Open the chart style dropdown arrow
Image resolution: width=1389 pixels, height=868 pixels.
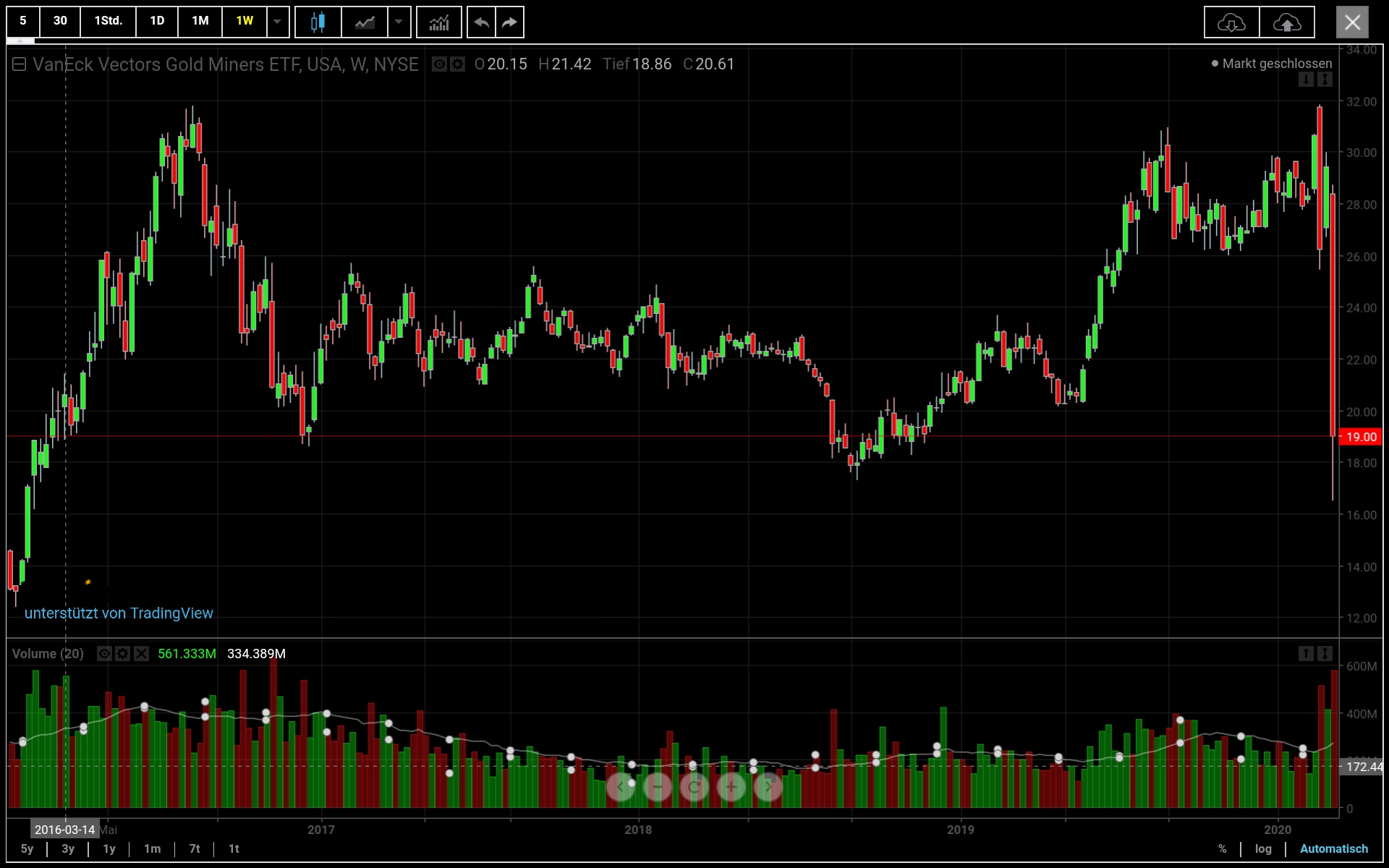[x=399, y=22]
